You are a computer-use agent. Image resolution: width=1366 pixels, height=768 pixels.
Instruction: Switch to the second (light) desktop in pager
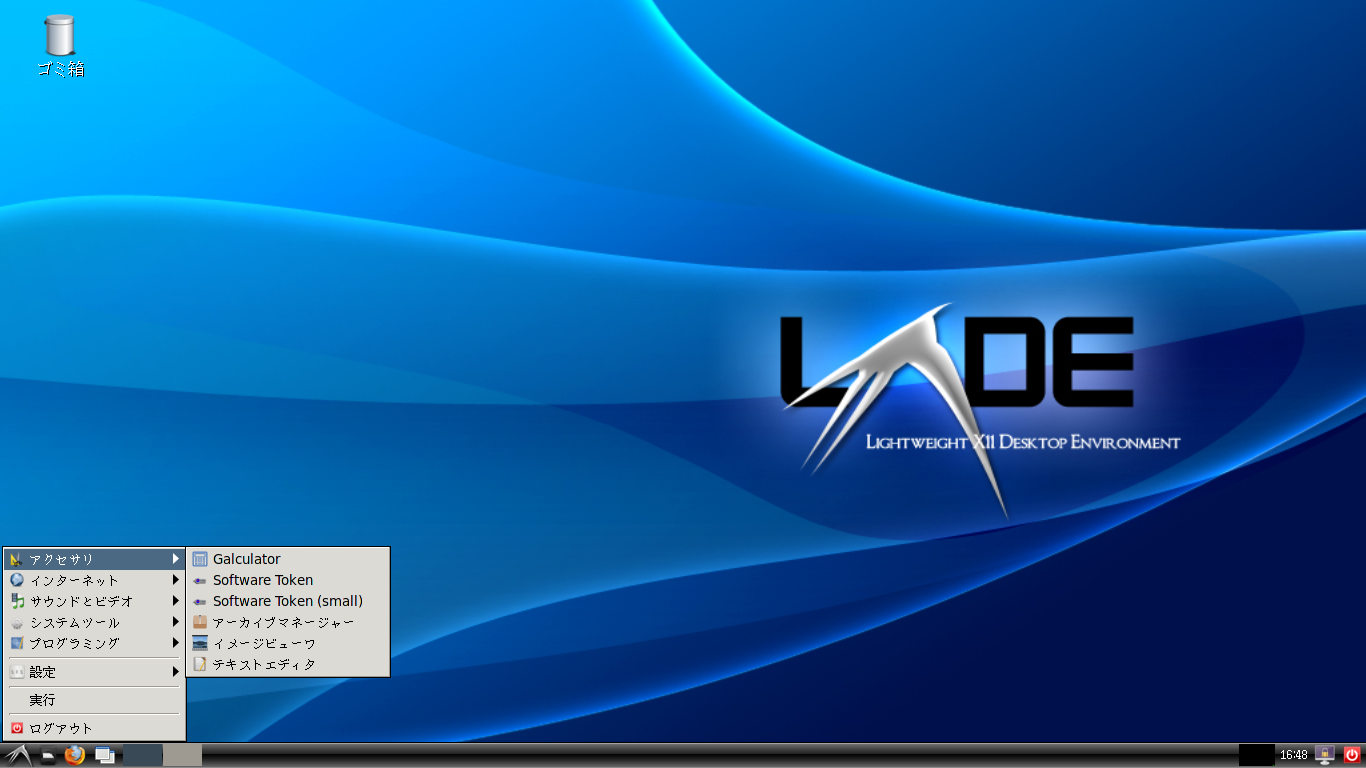(183, 755)
